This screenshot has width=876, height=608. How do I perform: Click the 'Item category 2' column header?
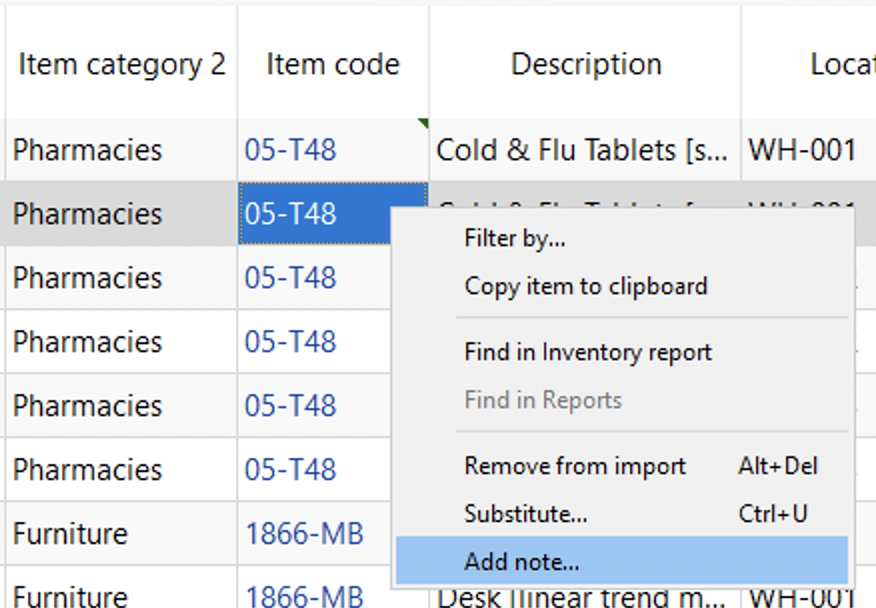pyautogui.click(x=121, y=65)
